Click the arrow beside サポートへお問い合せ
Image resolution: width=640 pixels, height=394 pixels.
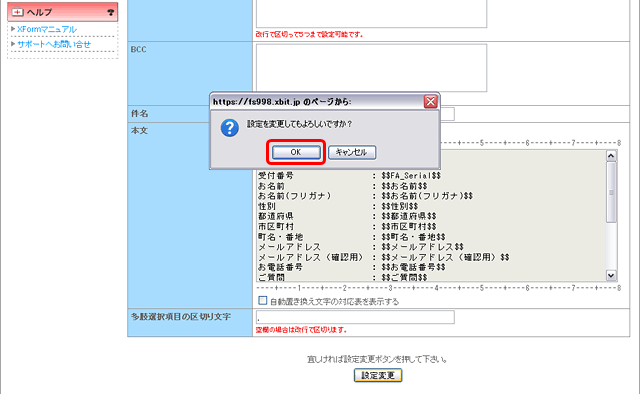click(13, 44)
